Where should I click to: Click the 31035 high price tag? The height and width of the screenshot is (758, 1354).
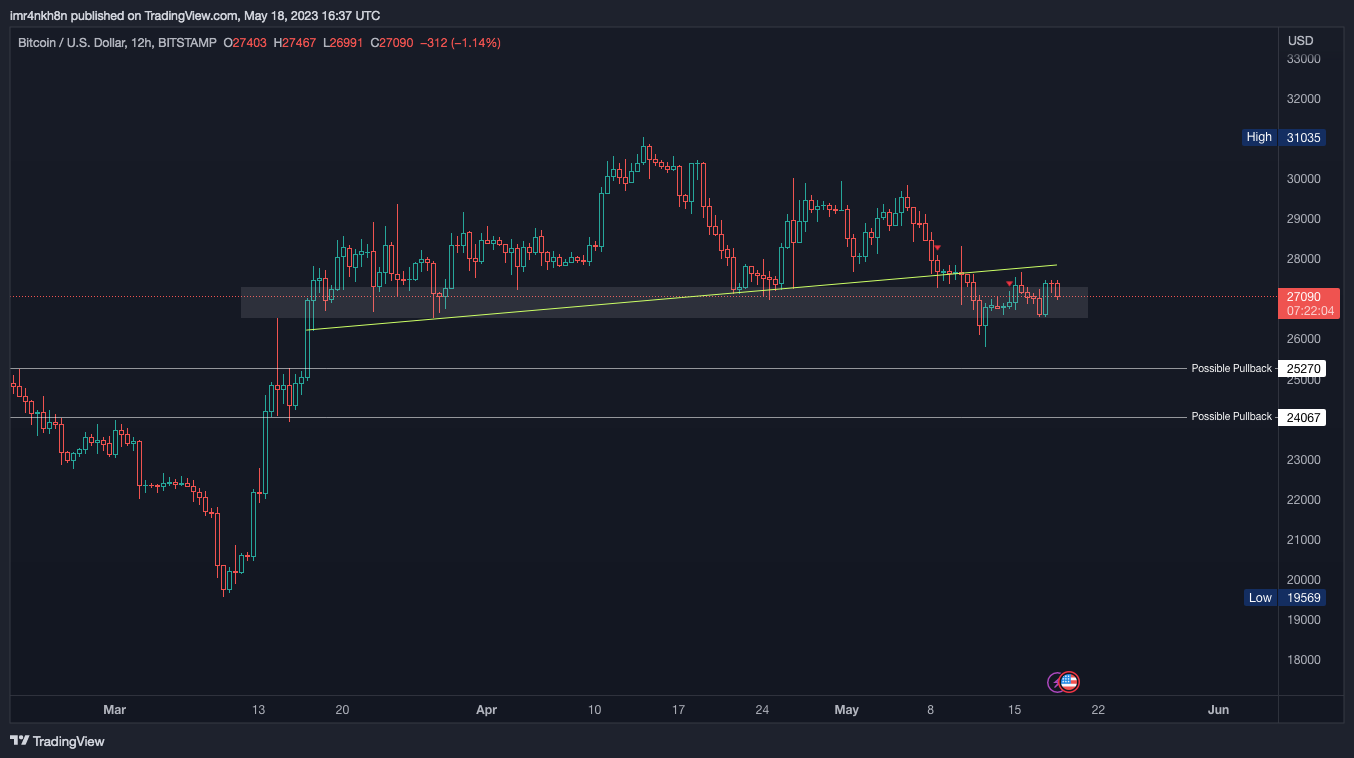[x=1302, y=138]
